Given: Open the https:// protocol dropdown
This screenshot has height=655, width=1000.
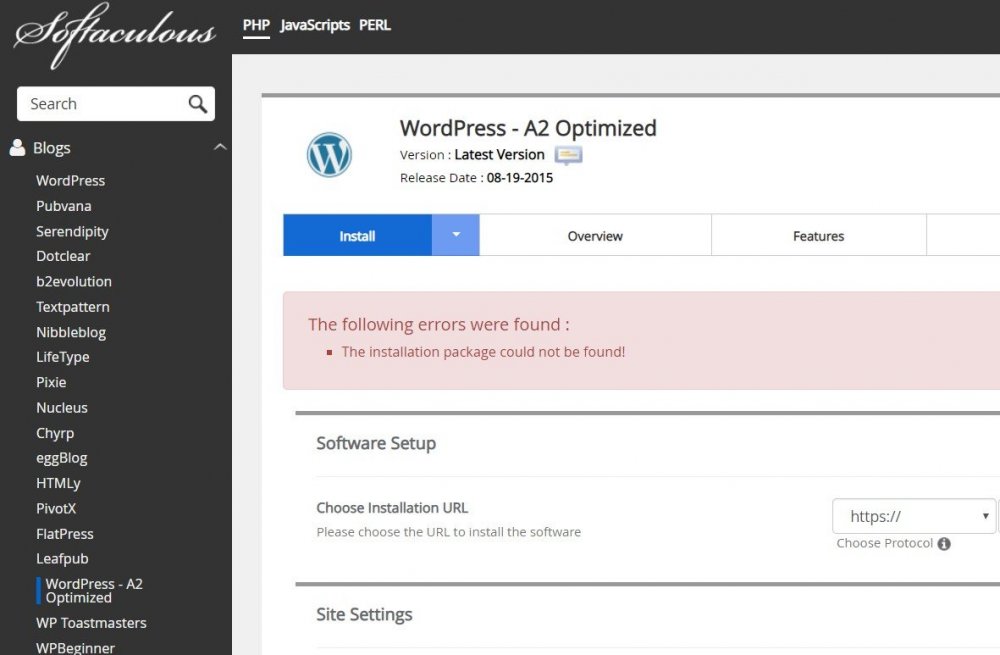Looking at the screenshot, I should click(914, 516).
